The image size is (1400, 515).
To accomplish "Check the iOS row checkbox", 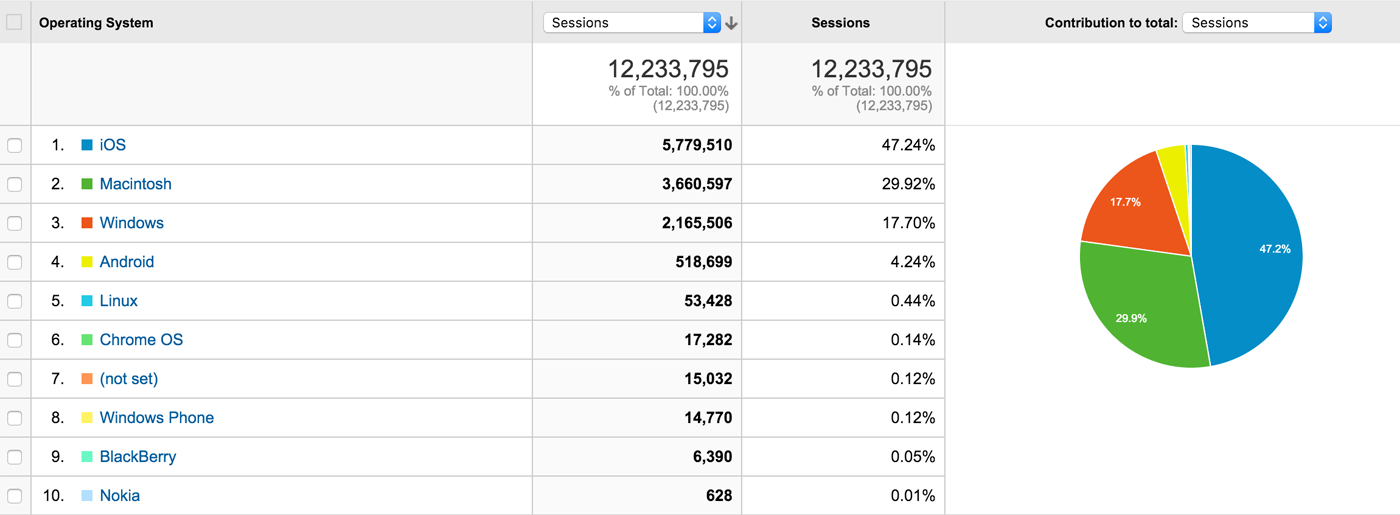I will coord(14,145).
